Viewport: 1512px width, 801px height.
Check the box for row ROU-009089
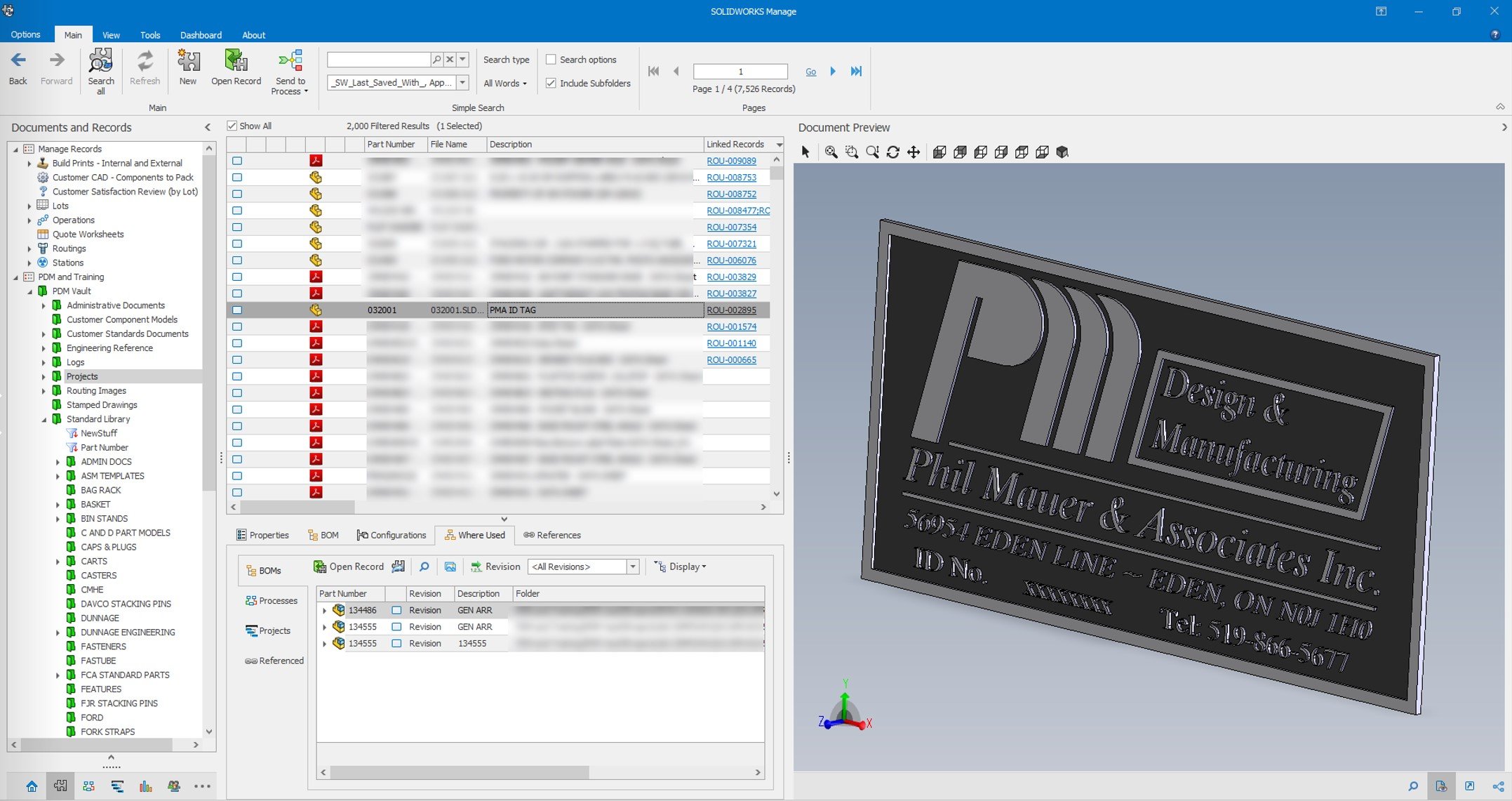click(237, 161)
